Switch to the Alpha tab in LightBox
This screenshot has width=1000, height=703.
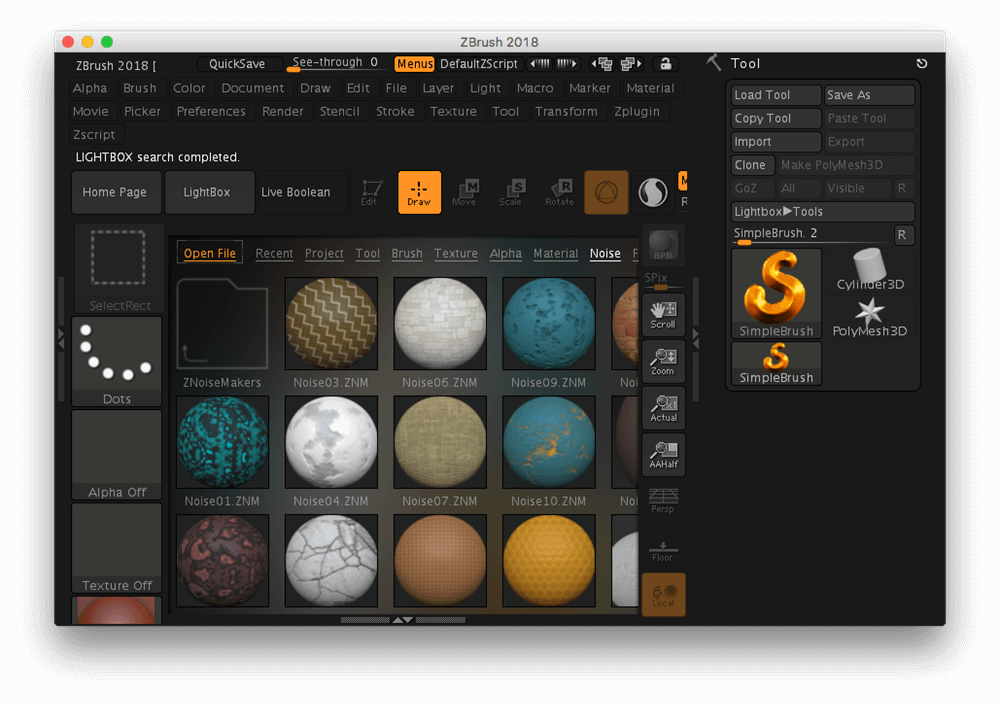pyautogui.click(x=506, y=253)
